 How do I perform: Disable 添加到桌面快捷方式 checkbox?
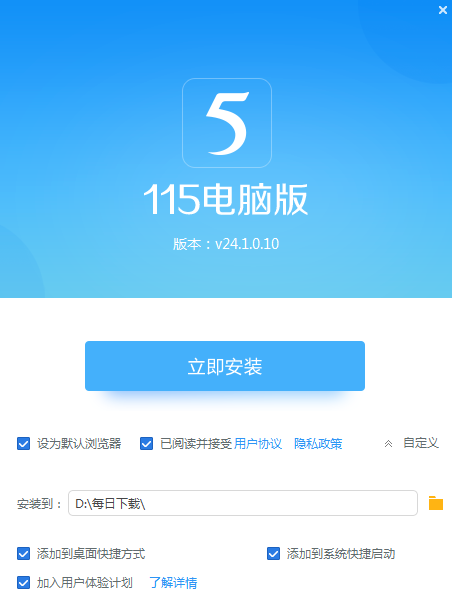click(23, 554)
